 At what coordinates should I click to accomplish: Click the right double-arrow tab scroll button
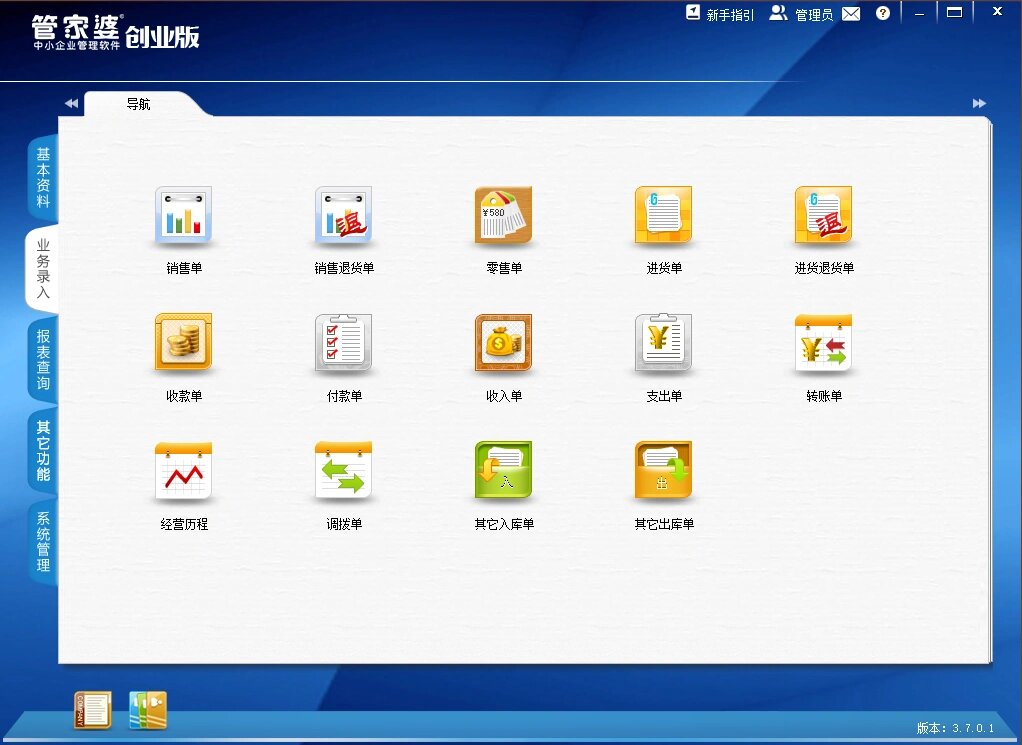coord(978,103)
